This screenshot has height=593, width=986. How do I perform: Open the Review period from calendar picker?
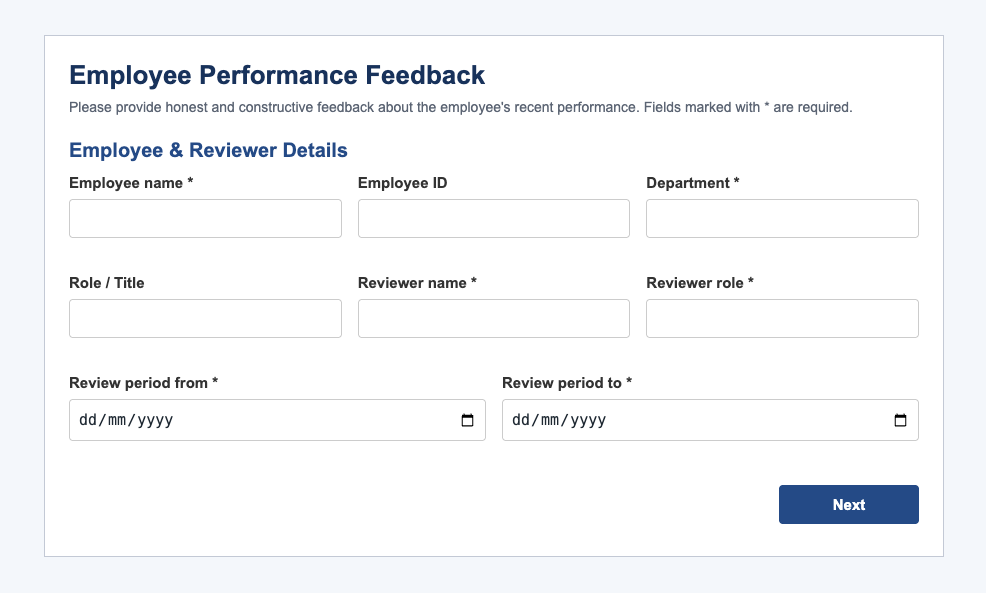[x=467, y=420]
